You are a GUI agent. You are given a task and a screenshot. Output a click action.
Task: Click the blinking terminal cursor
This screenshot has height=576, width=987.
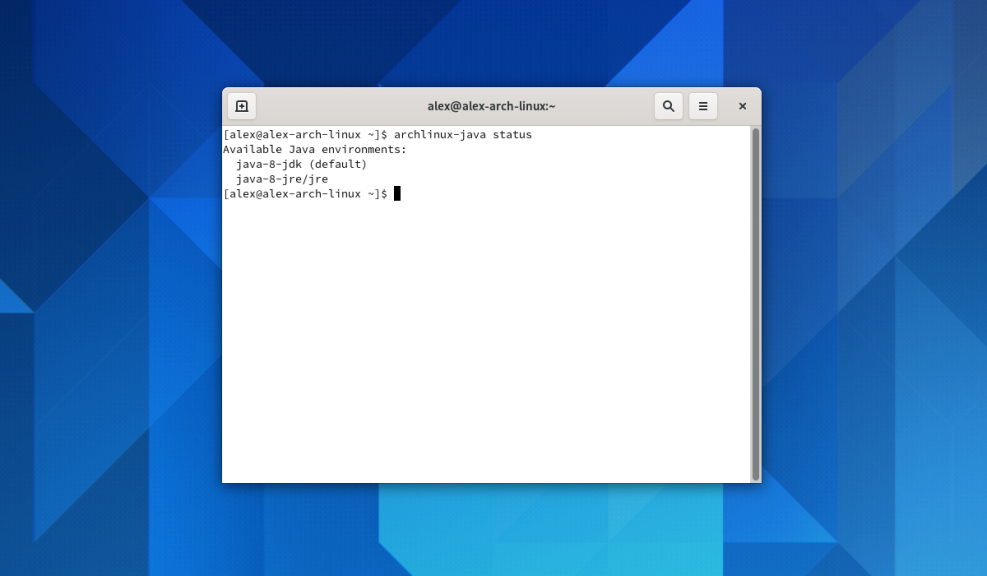(397, 193)
